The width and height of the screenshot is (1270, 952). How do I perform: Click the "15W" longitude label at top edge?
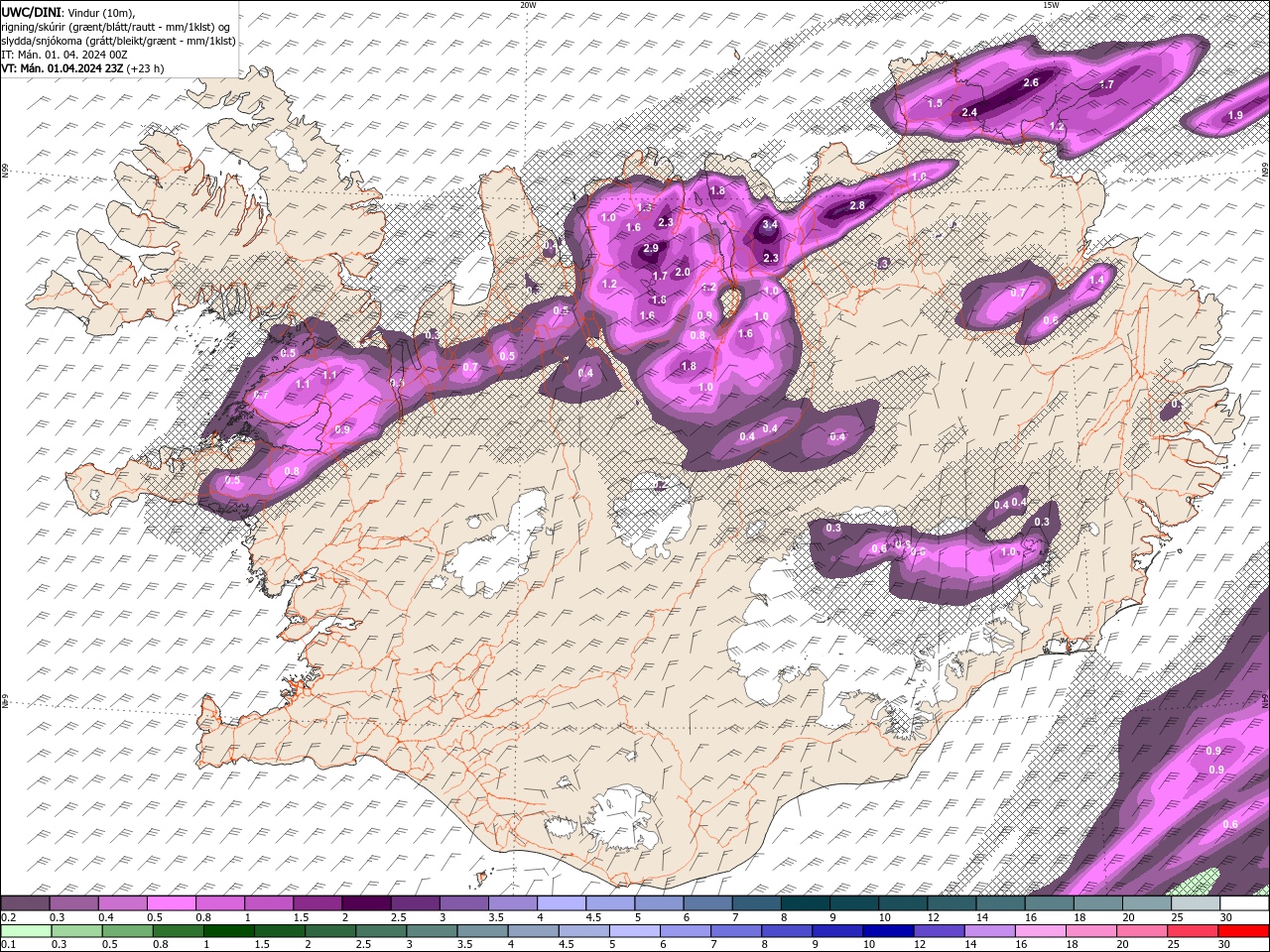point(1050,5)
